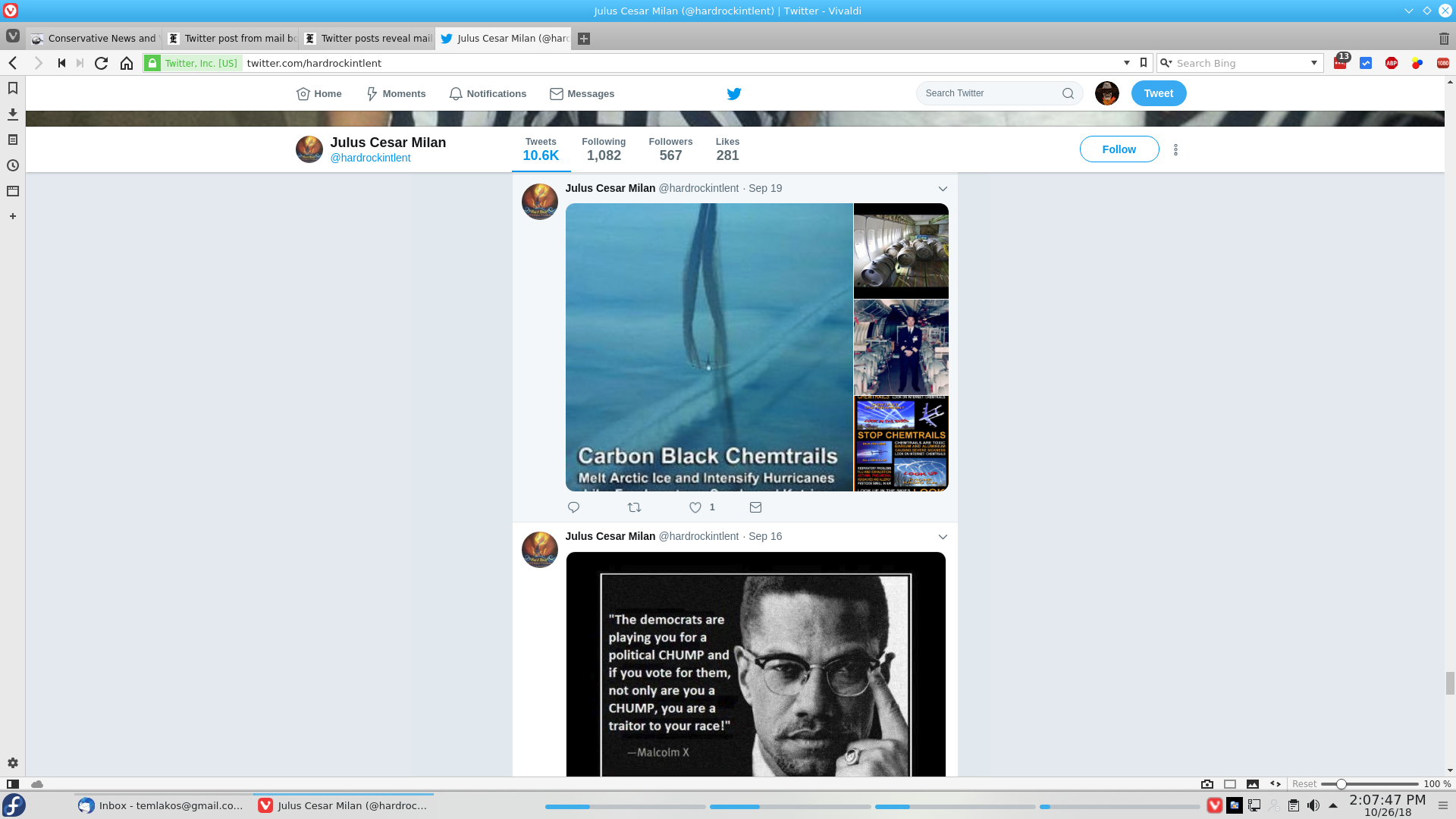Open Twitter Notifications menu item
This screenshot has height=819, width=1456.
click(488, 94)
